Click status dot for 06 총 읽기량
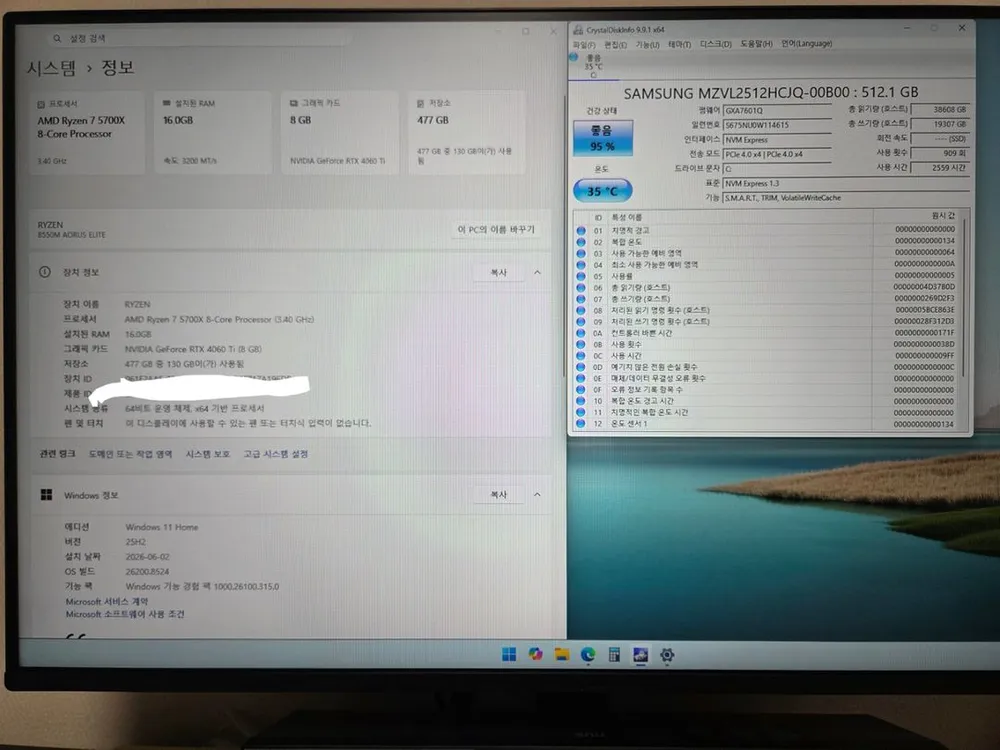Image resolution: width=1000 pixels, height=750 pixels. coord(581,288)
